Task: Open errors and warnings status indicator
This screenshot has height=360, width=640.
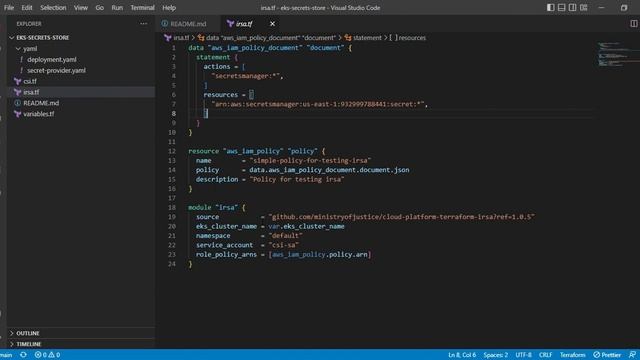Action: pyautogui.click(x=47, y=355)
